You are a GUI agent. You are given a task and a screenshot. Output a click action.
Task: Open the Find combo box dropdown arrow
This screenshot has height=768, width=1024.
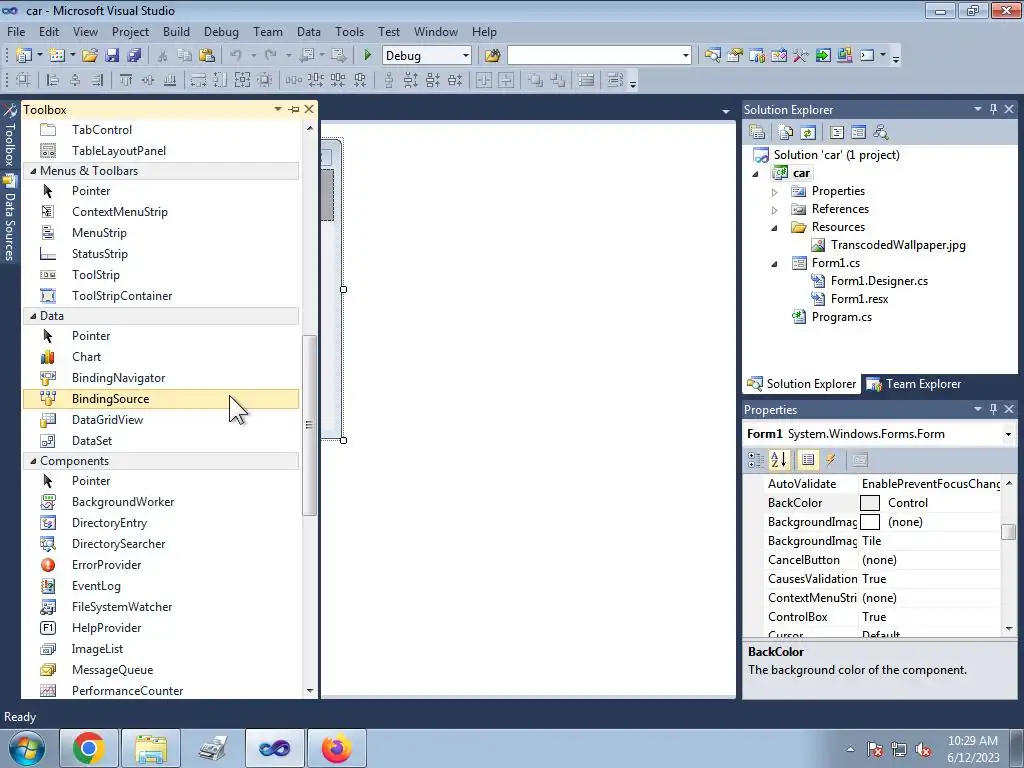coord(685,56)
